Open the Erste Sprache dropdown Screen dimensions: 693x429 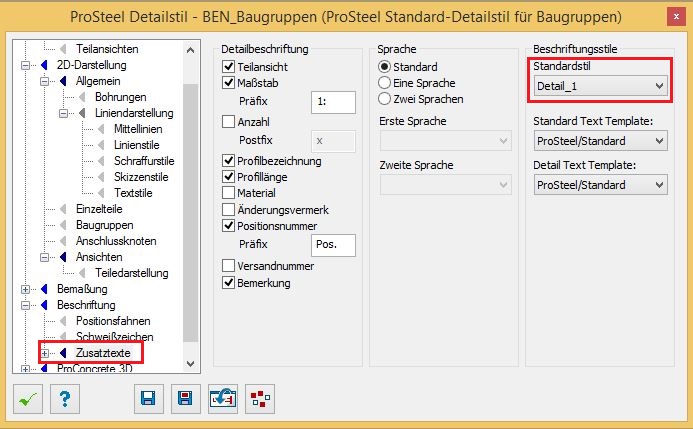tap(446, 140)
